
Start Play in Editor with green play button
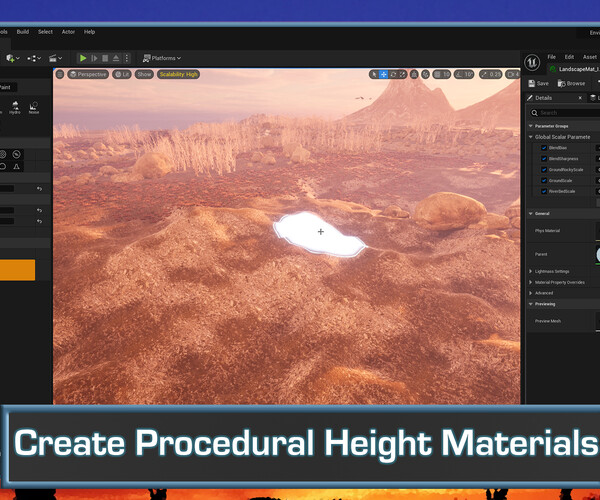pos(83,58)
